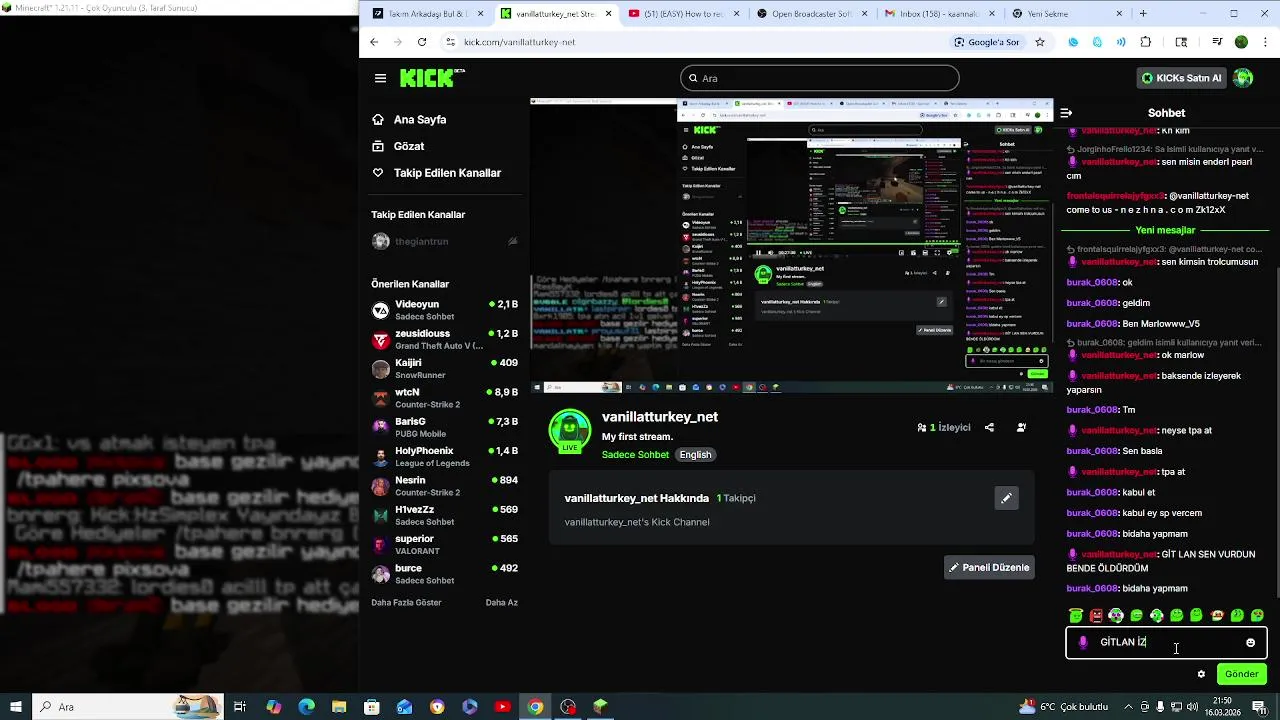Reload the kick.com page
1280x720 pixels.
(422, 42)
